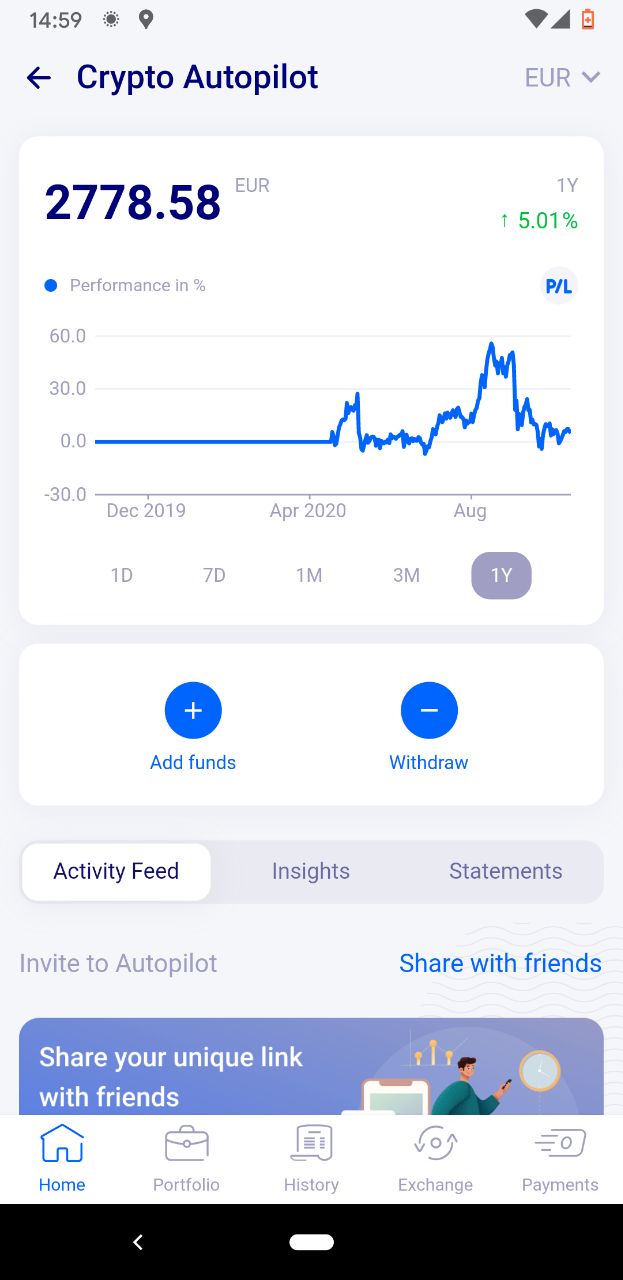Image resolution: width=623 pixels, height=1280 pixels.
Task: Switch to the Insights tab
Action: click(x=311, y=871)
